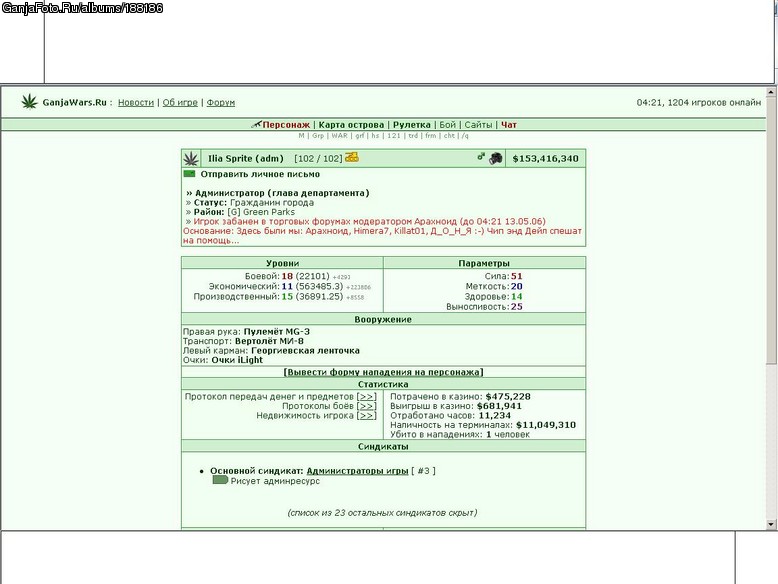Image resolution: width=778 pixels, height=584 pixels.
Task: Click Отправить личное письмо
Action: [x=260, y=174]
